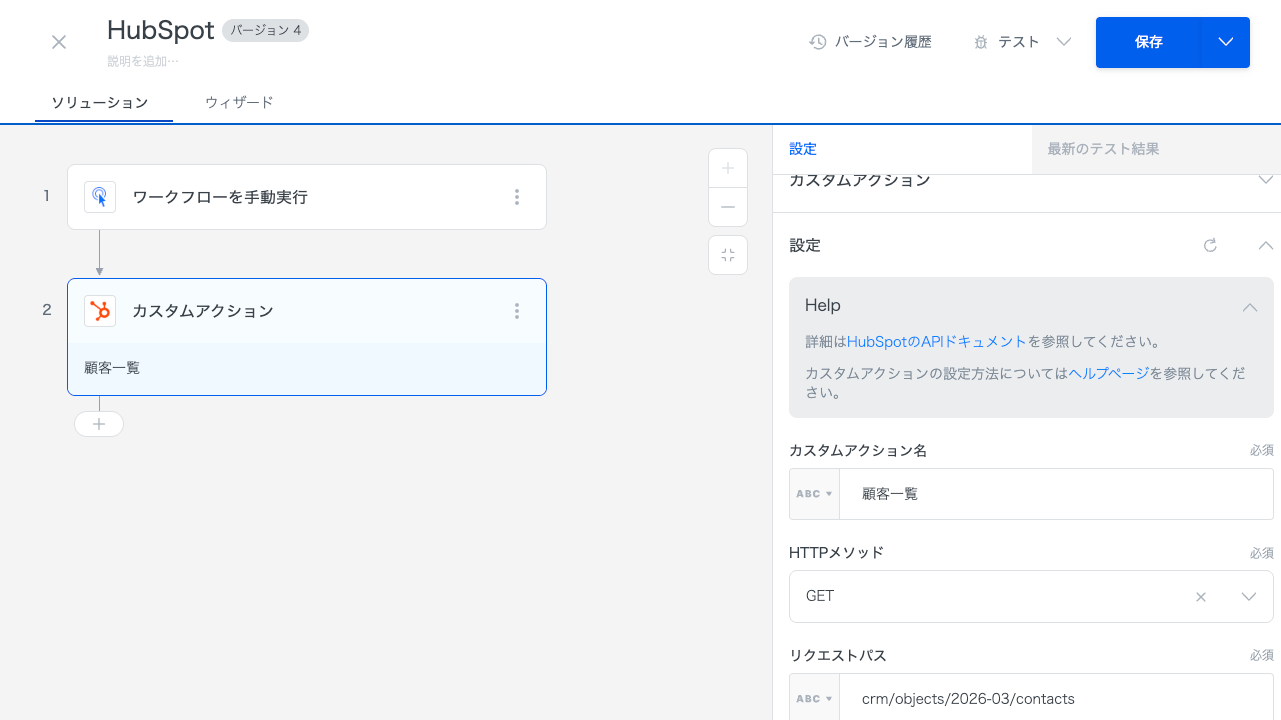
Task: Open the ヘルプページ link
Action: click(1109, 373)
